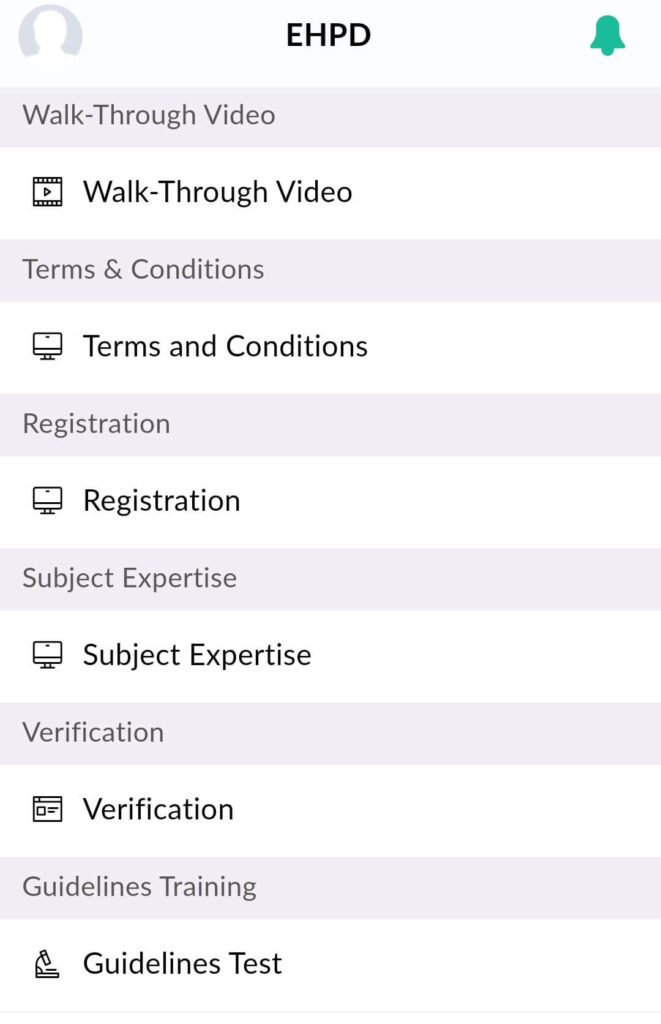Open the user profile avatar
Image resolution: width=661 pixels, height=1024 pixels.
point(50,33)
